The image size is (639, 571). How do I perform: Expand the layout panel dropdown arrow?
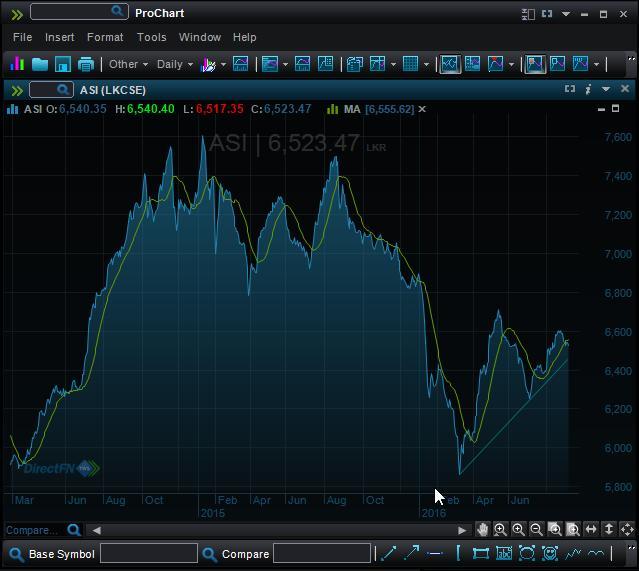click(393, 64)
